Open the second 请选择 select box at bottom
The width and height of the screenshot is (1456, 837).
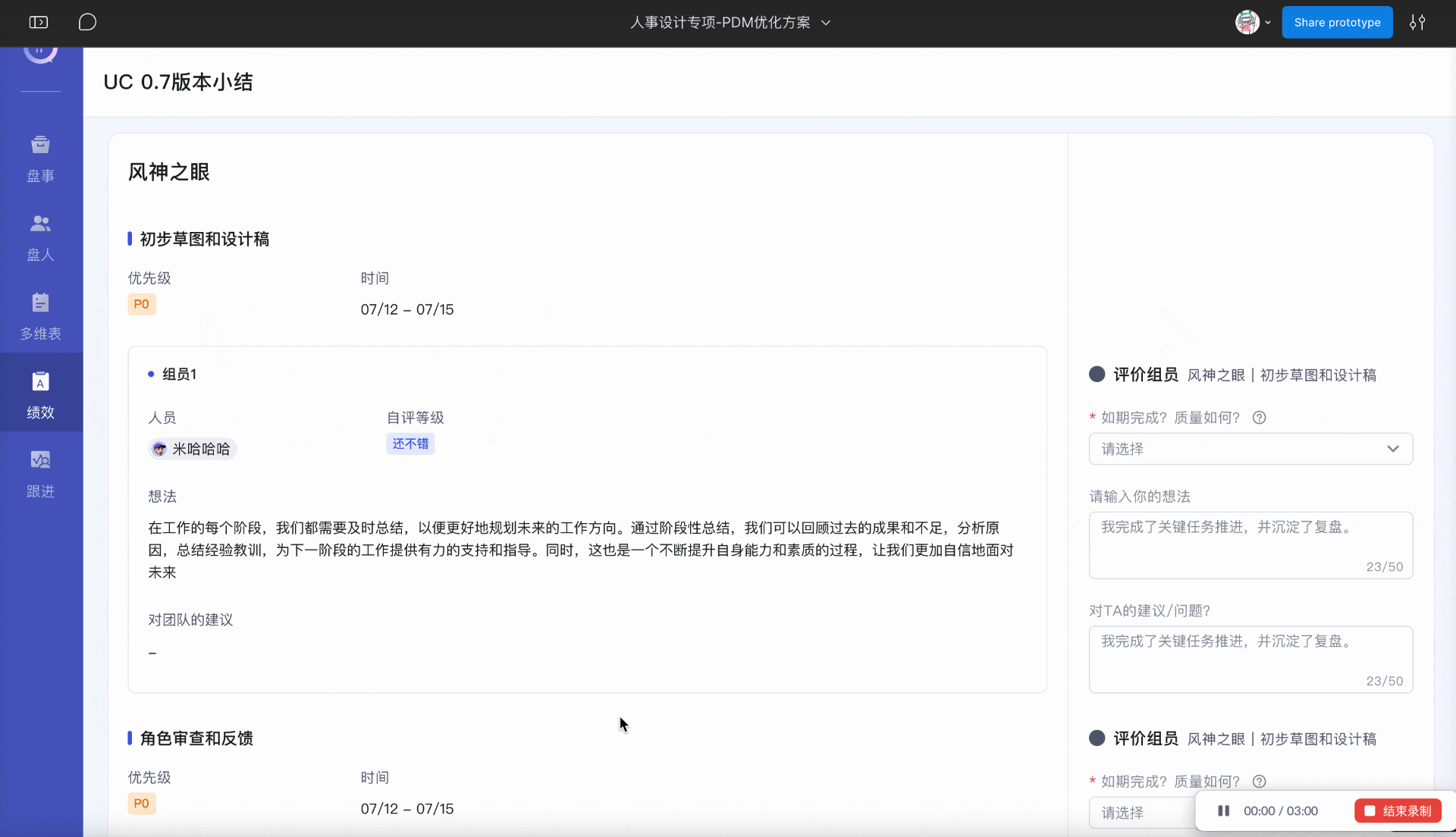click(x=1141, y=813)
